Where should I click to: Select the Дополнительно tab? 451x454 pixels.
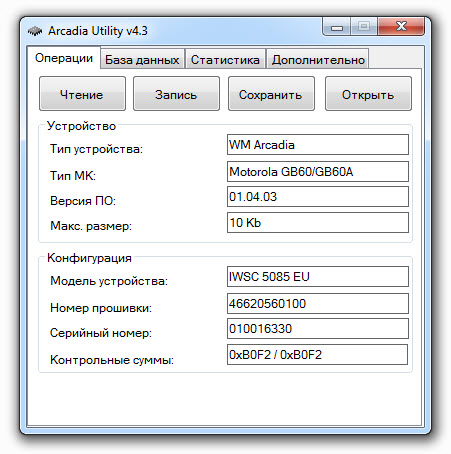(x=318, y=59)
